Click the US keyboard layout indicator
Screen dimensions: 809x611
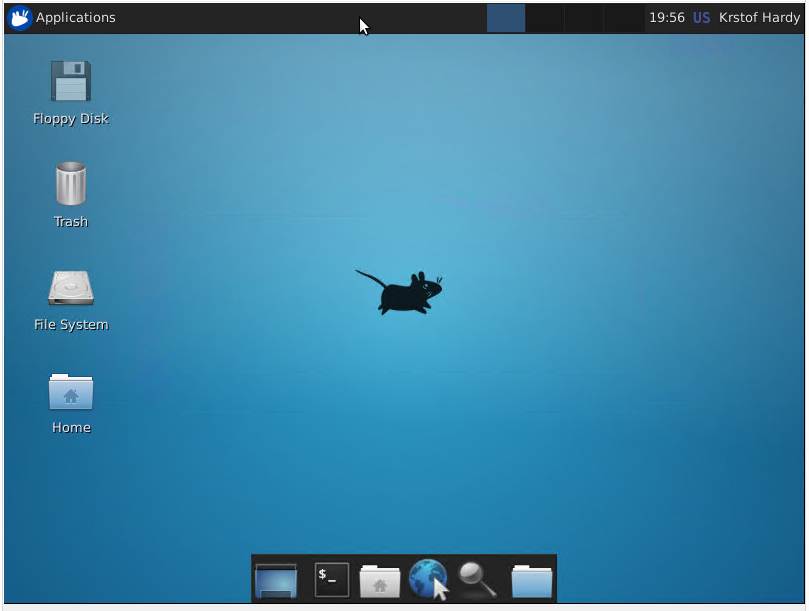pyautogui.click(x=701, y=18)
